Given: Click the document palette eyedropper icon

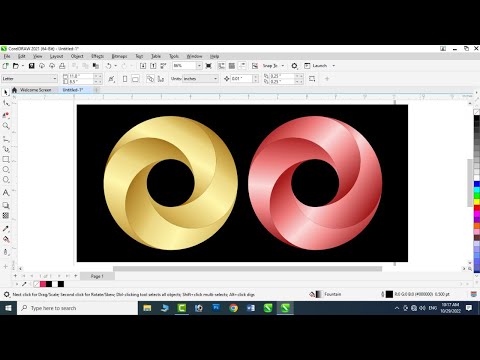Looking at the screenshot, I should tap(24, 284).
